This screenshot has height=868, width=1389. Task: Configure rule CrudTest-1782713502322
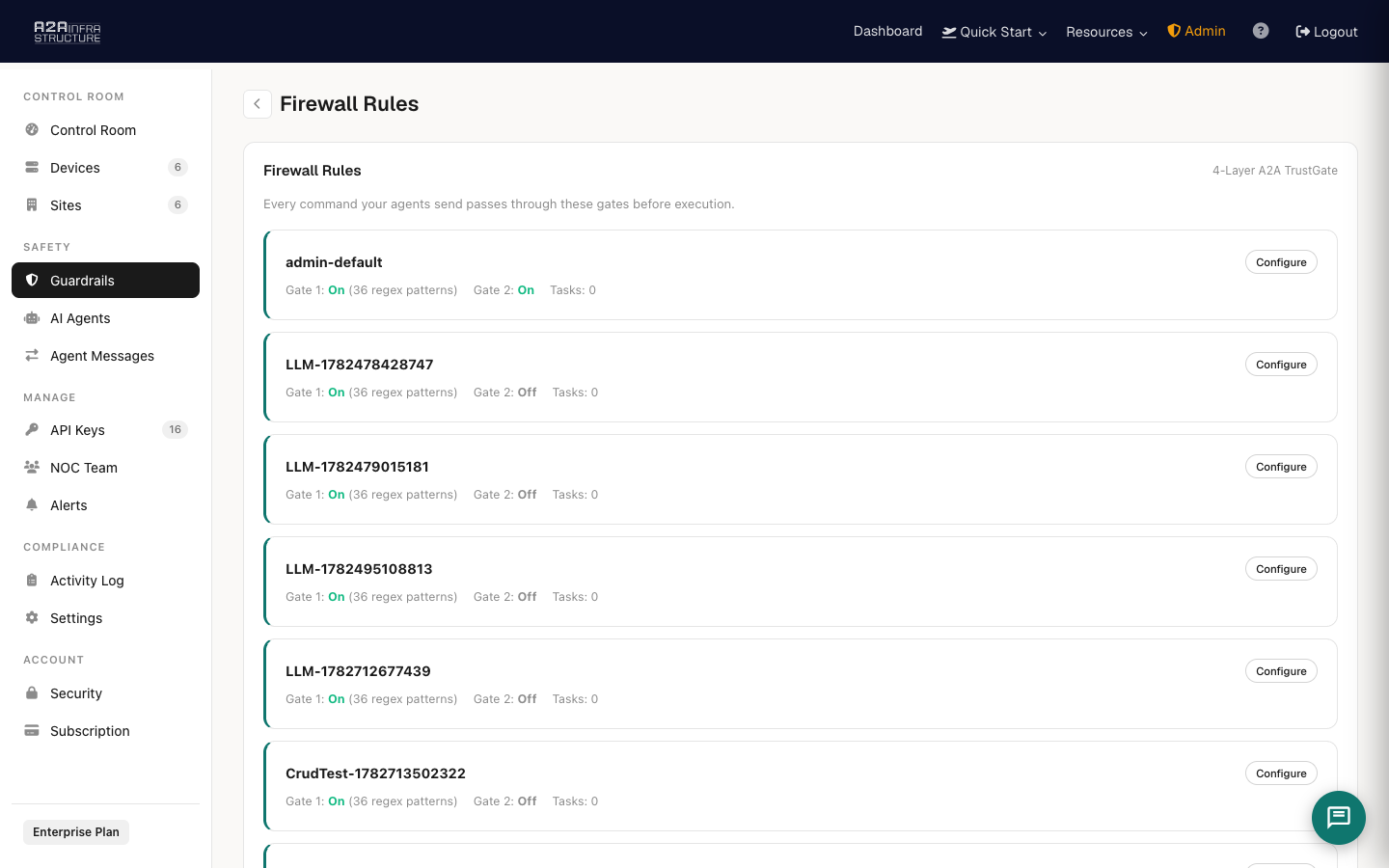[1281, 773]
